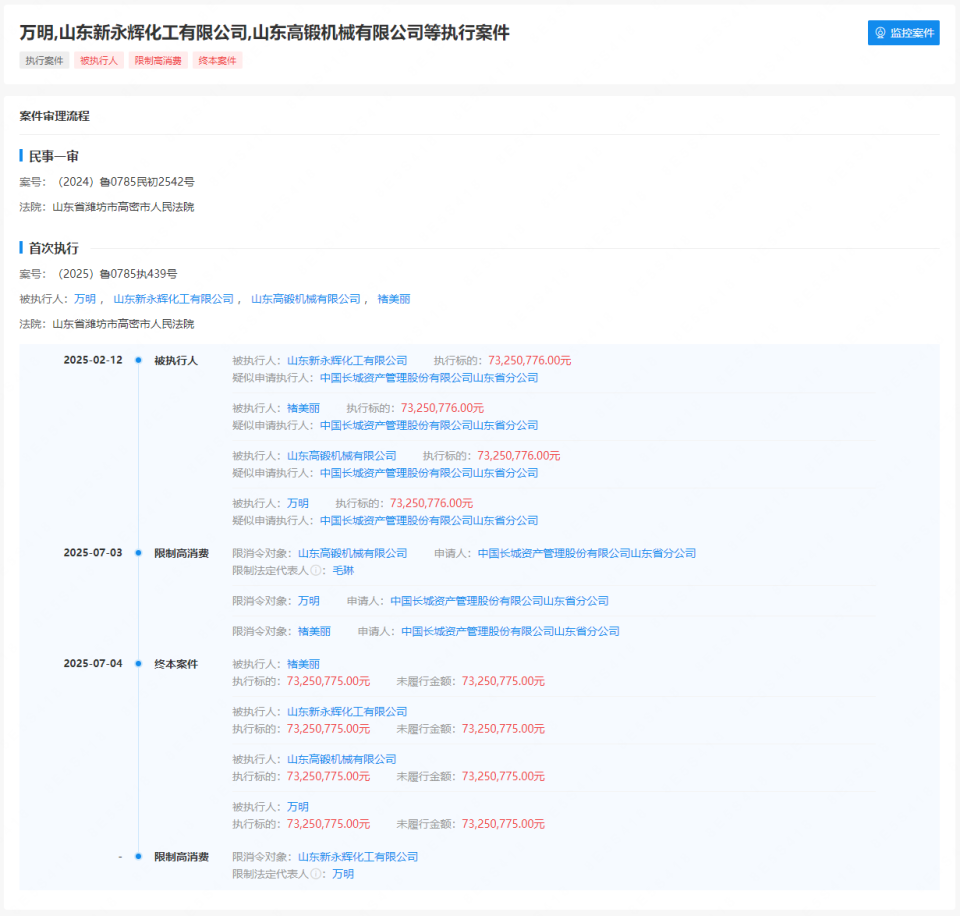The width and height of the screenshot is (960, 916).
Task: Click case number (2025)鲁0785执439号
Action: coord(116,274)
